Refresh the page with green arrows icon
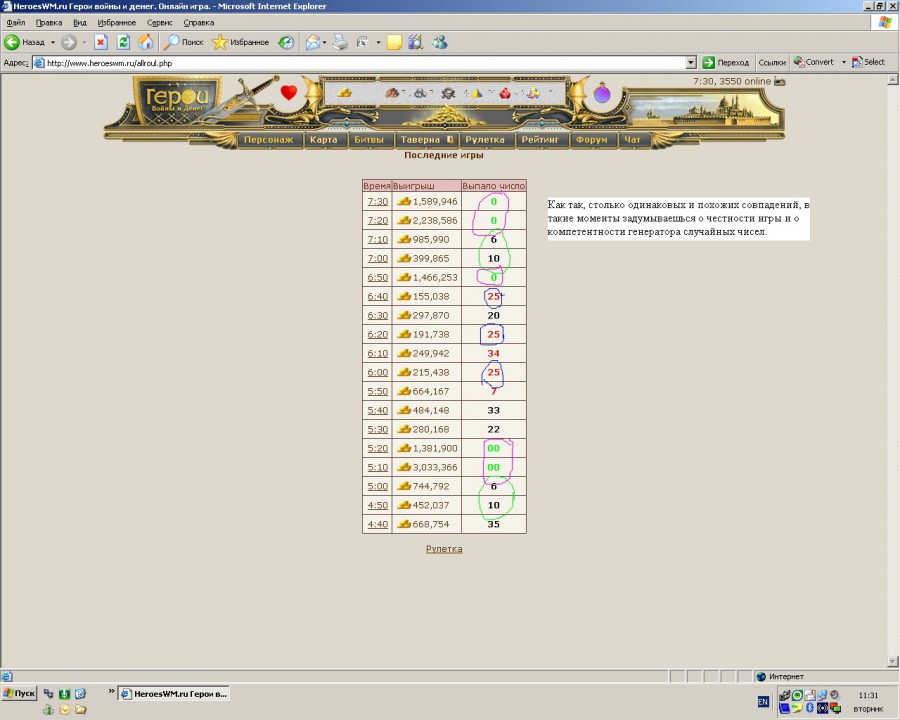This screenshot has height=720, width=900. click(x=123, y=42)
